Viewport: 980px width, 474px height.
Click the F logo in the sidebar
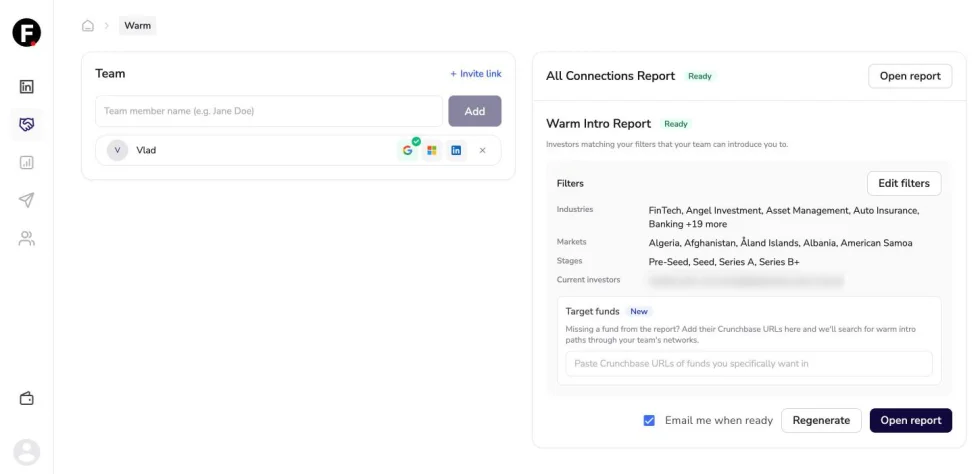coord(26,33)
